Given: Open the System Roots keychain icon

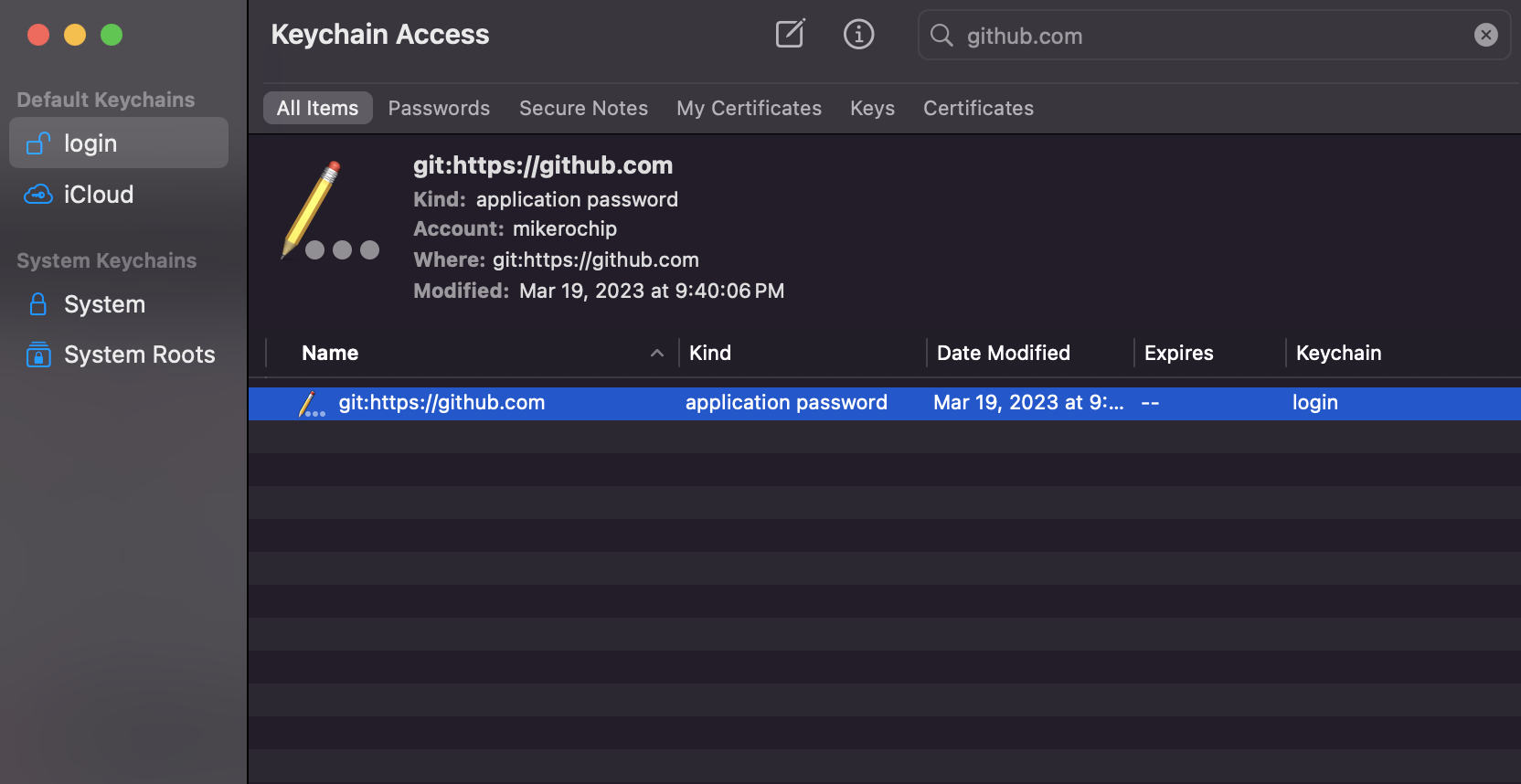Looking at the screenshot, I should pyautogui.click(x=38, y=355).
